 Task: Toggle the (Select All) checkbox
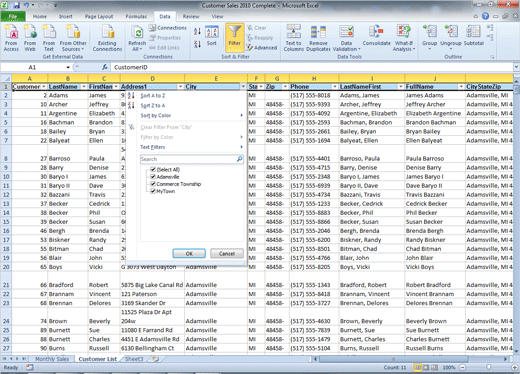click(153, 169)
